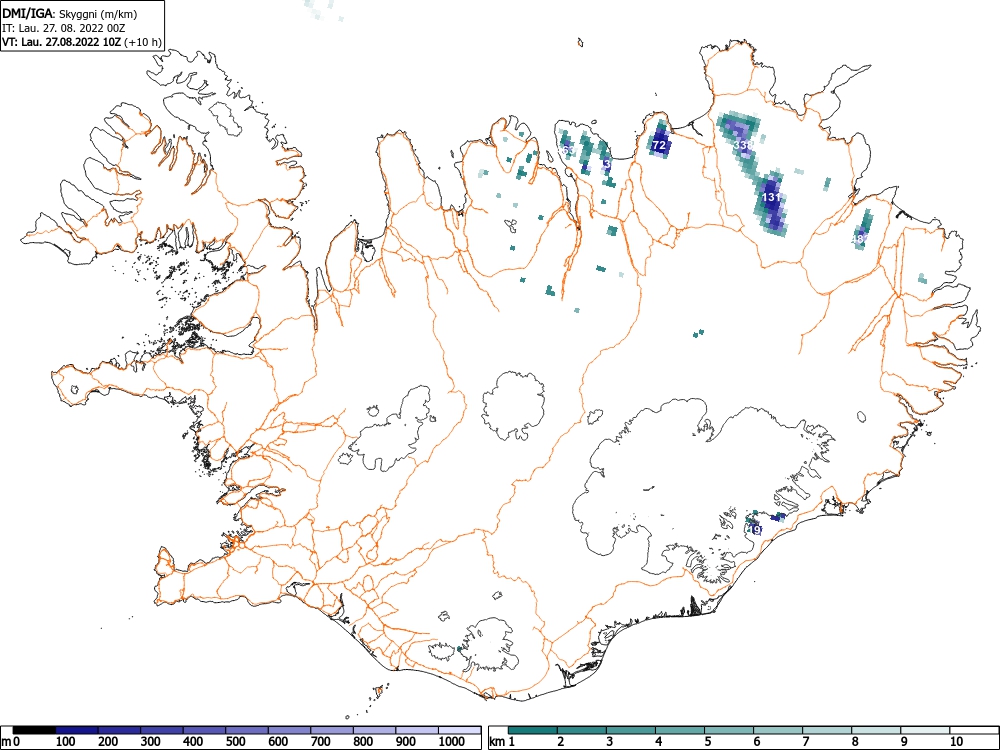Screen dimensions: 1000x750
Task: Click the visibility value '131' on the map
Action: coord(772,197)
